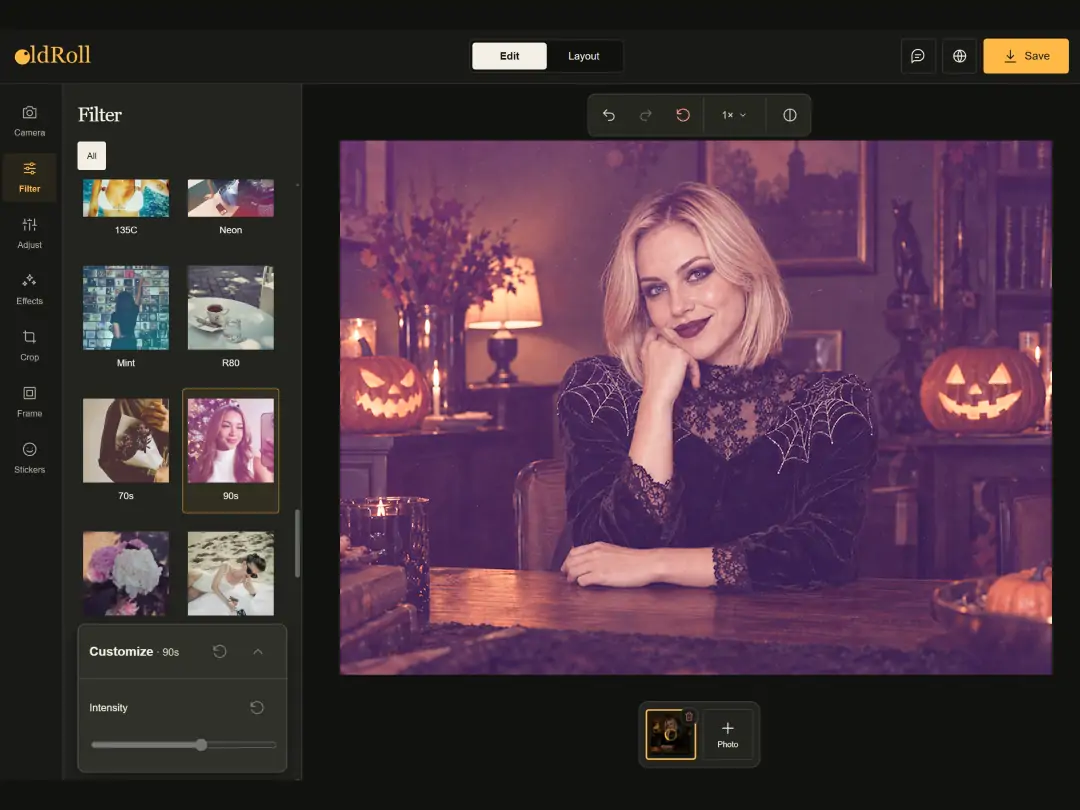Open the Camera panel in sidebar
Screen dimensions: 1080x810
[x=30, y=121]
